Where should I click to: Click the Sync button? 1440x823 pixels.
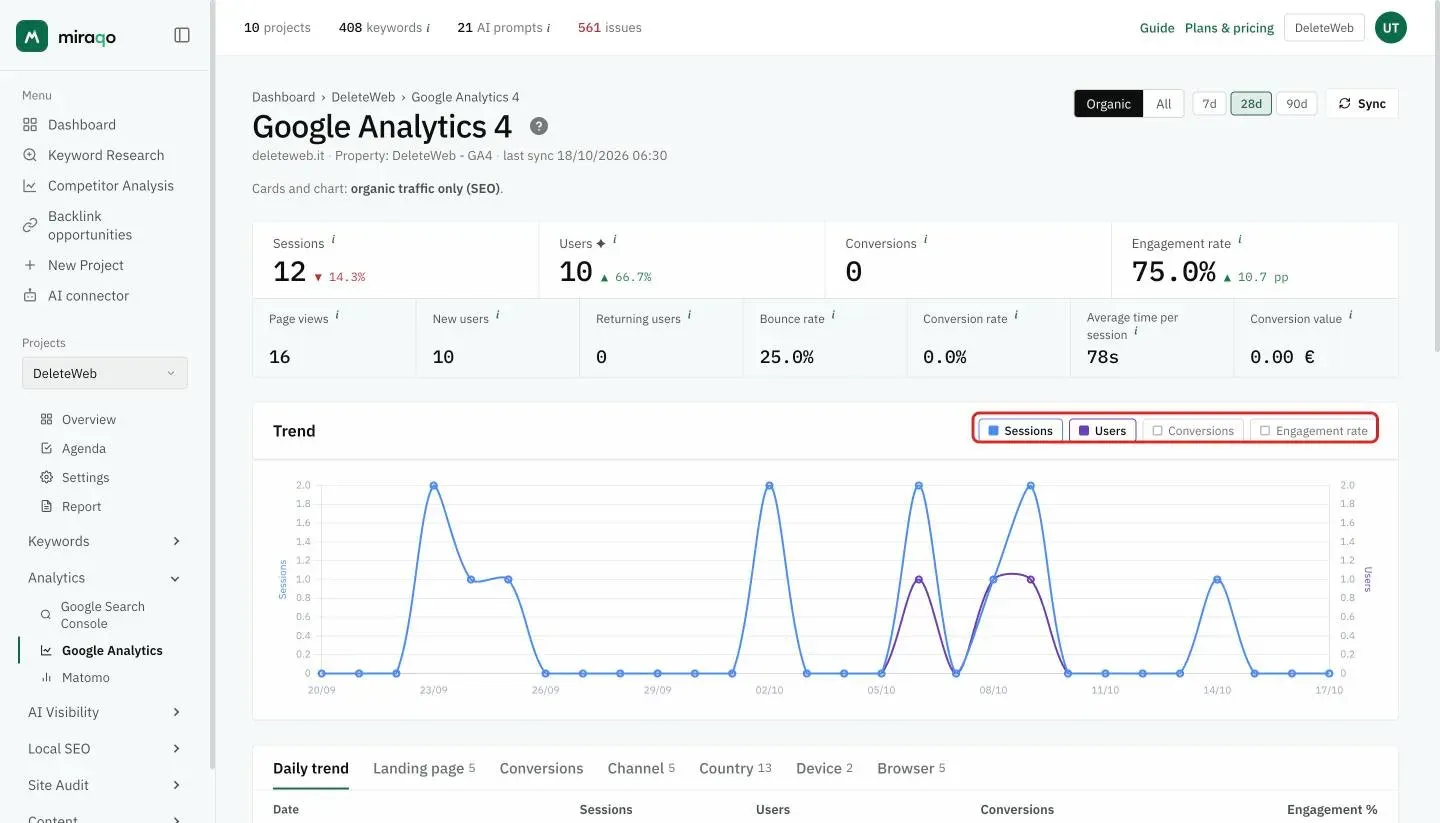pyautogui.click(x=1362, y=104)
